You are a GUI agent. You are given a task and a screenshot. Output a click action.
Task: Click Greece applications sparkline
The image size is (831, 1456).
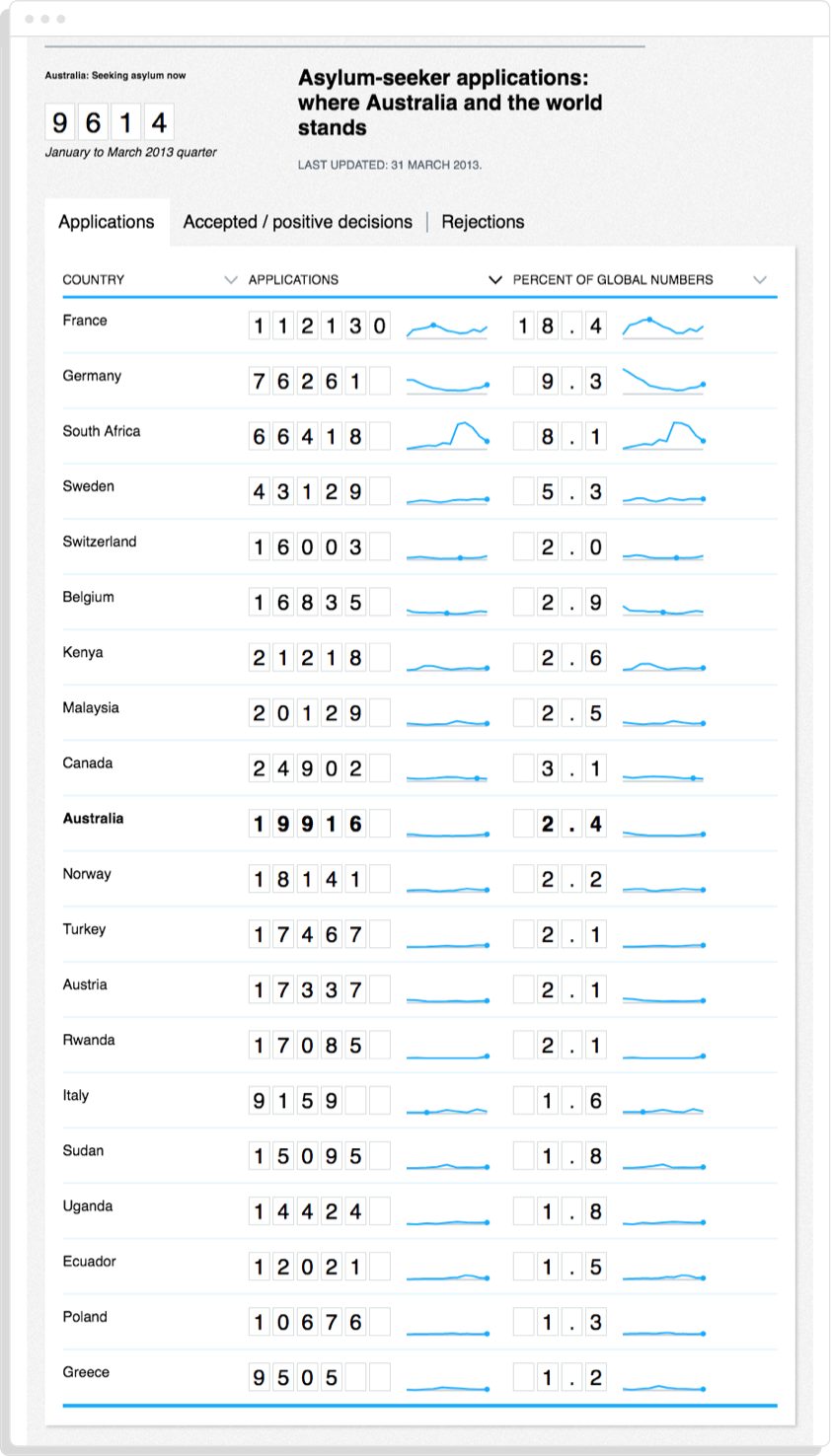click(x=447, y=1387)
